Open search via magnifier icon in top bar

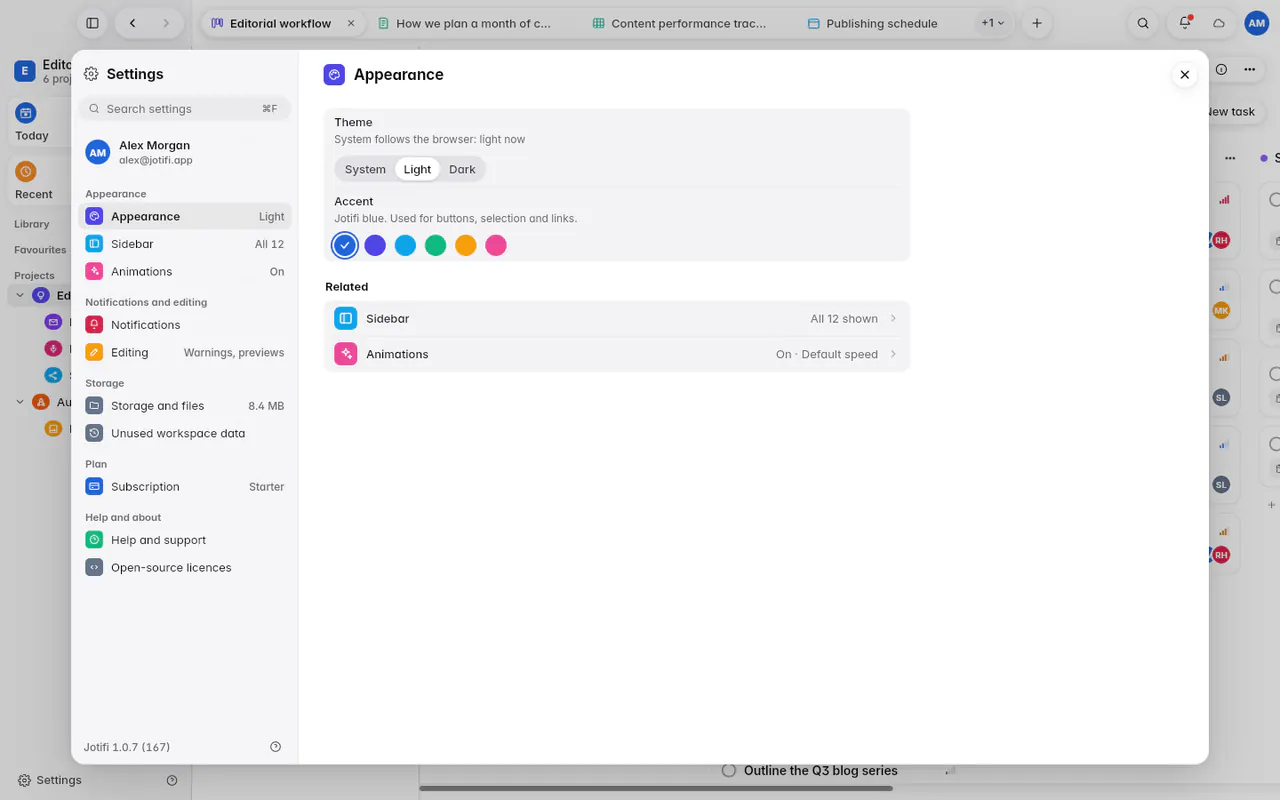click(x=1143, y=23)
